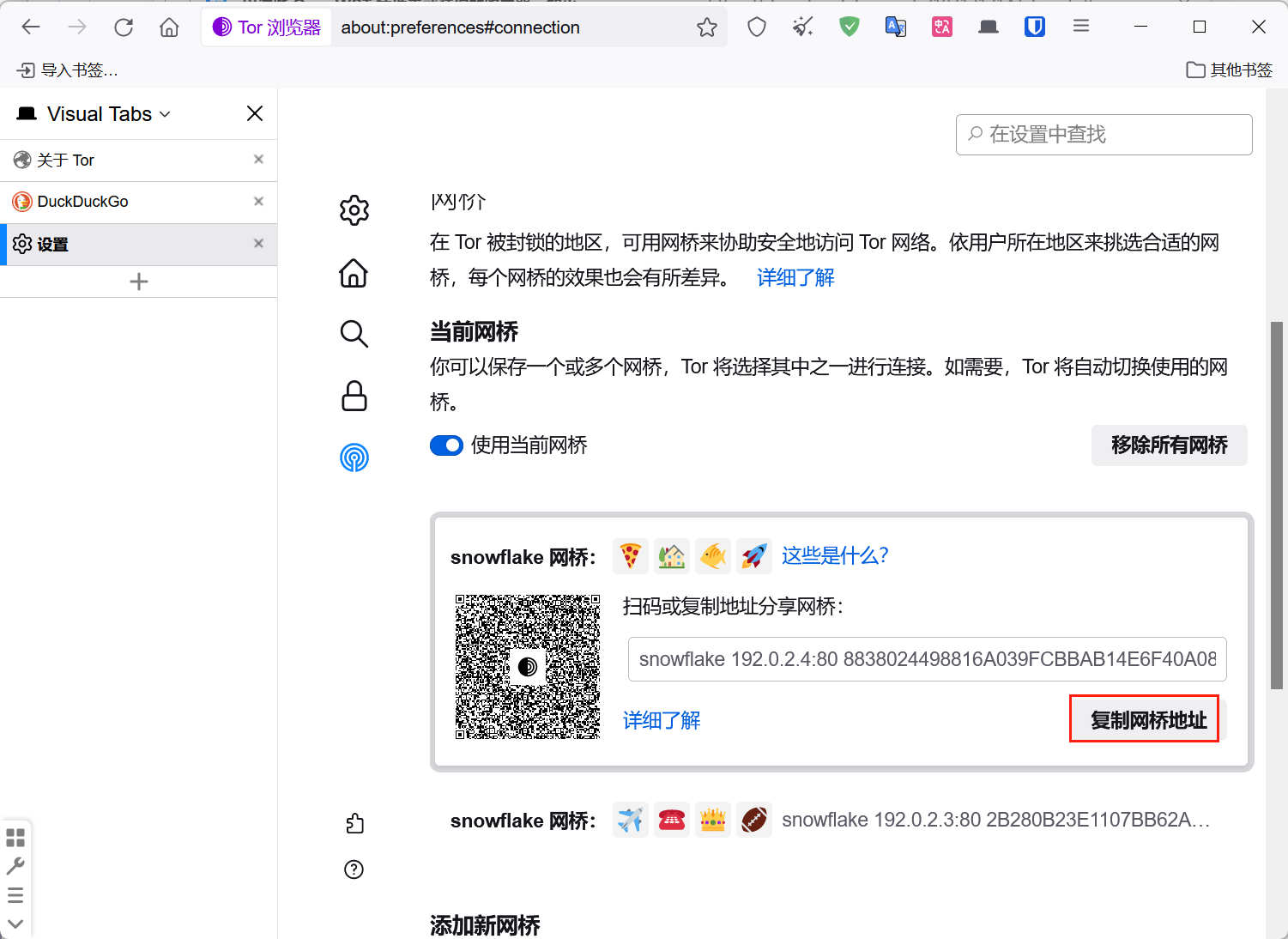
Task: Click the pizza bridge emoji
Action: 631,556
